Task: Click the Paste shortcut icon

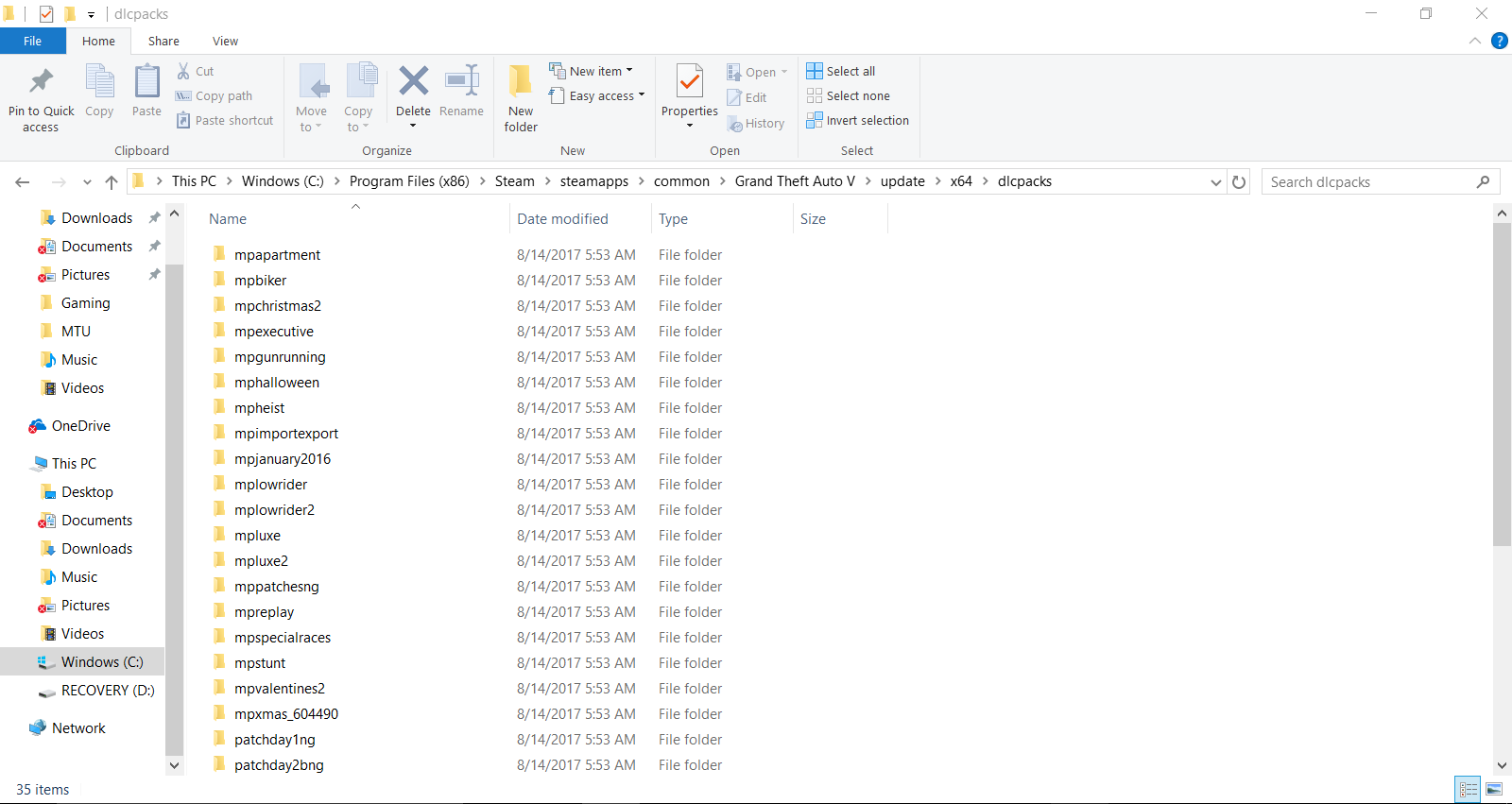Action: (x=183, y=120)
